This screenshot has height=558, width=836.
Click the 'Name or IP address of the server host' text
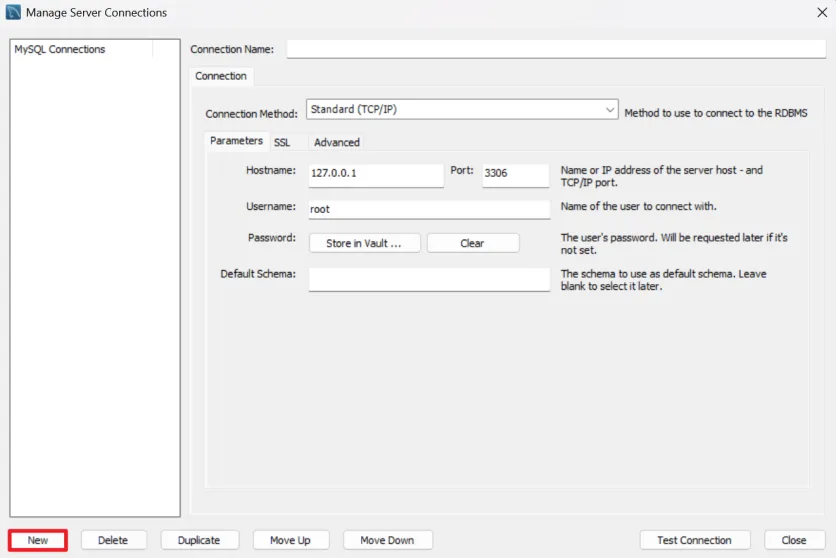661,176
